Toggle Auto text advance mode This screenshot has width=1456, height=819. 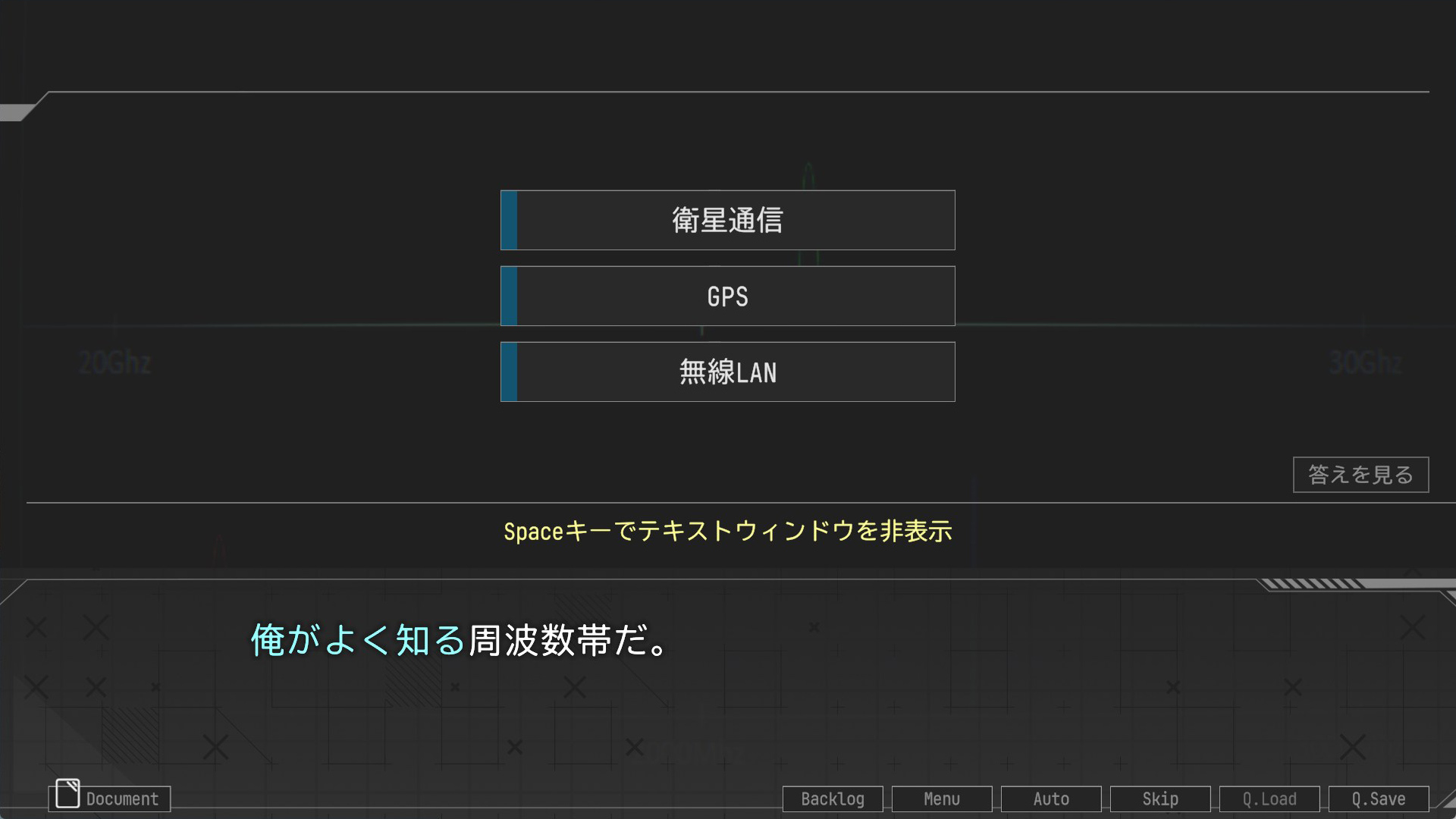(x=1050, y=799)
